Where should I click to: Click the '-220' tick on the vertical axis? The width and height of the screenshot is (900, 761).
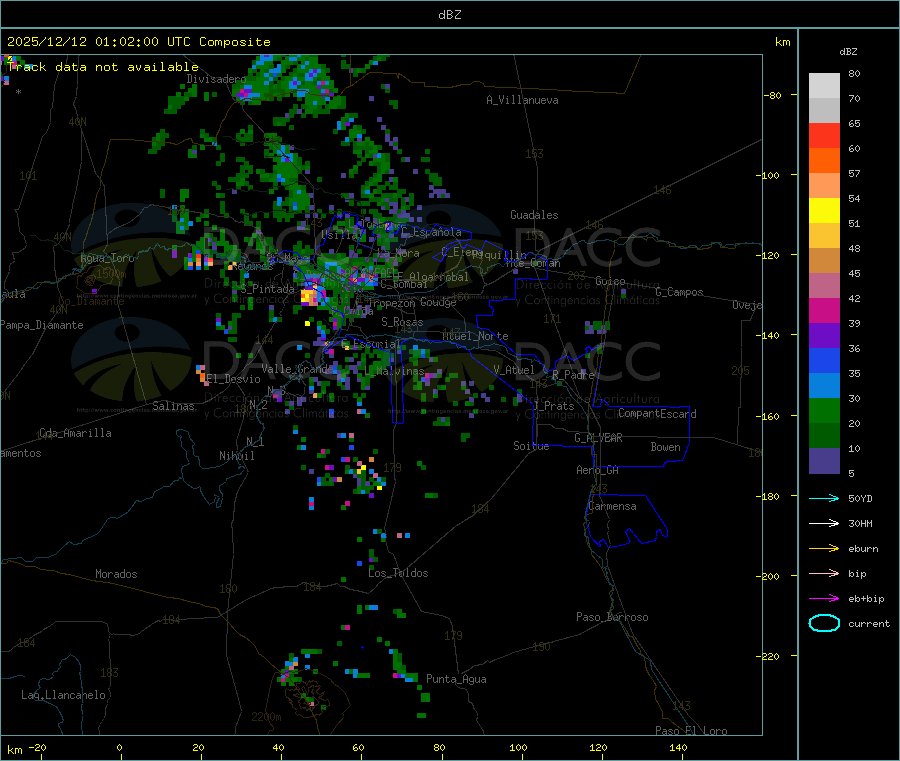770,657
